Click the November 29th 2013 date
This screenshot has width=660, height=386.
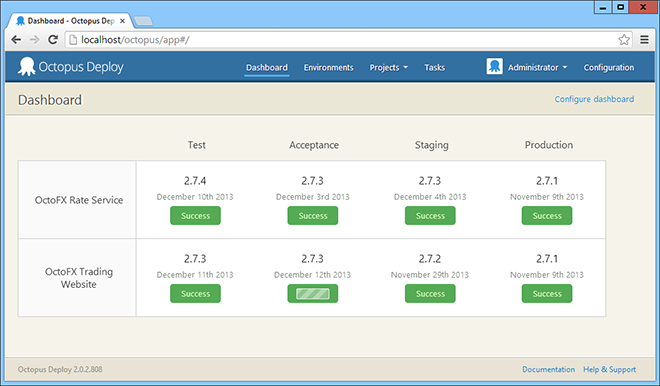tap(430, 274)
